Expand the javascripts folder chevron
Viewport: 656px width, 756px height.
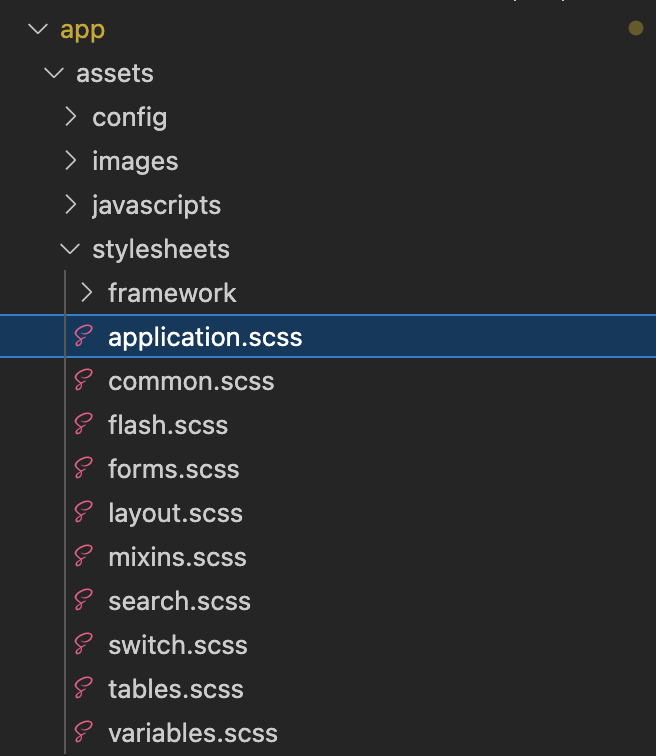[x=70, y=205]
